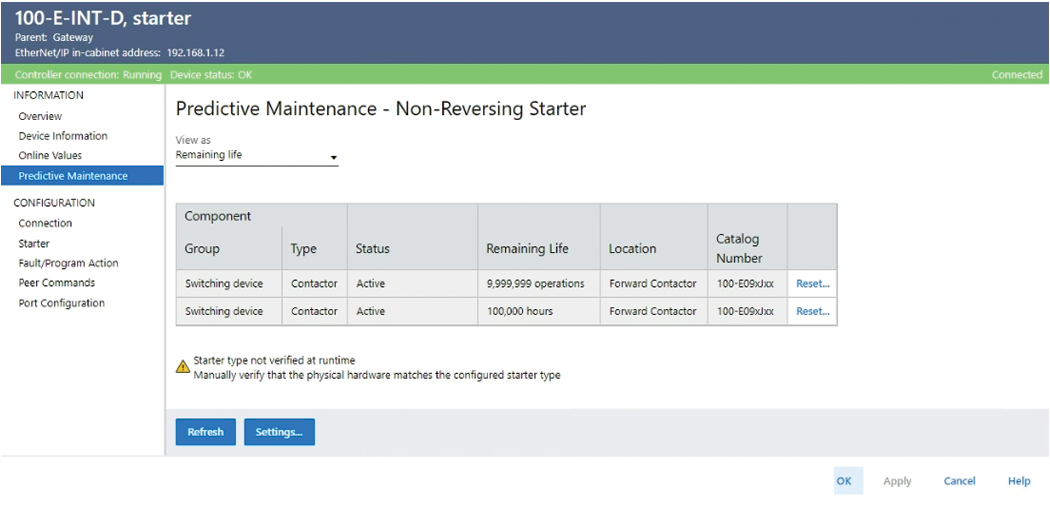This screenshot has height=509, width=1050.
Task: Click the CONFIGURATION section heading
Action: pos(54,203)
